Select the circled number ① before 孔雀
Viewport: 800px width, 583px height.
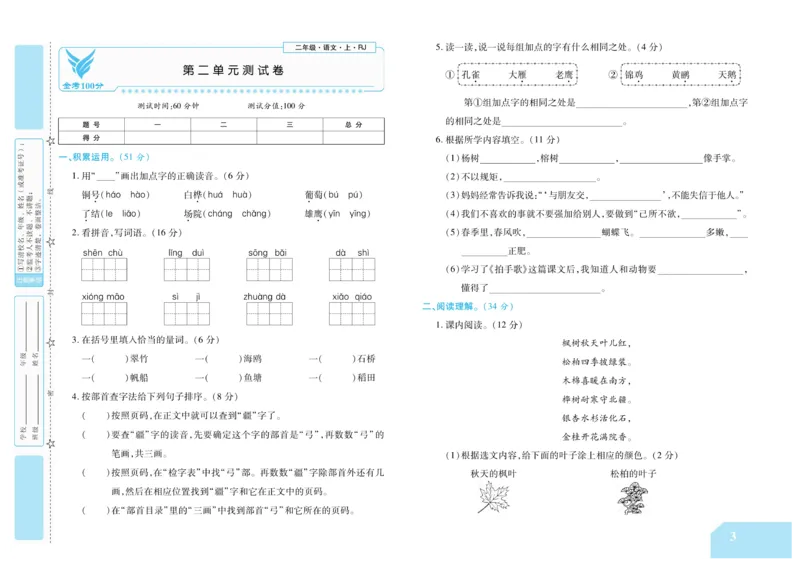(x=448, y=74)
